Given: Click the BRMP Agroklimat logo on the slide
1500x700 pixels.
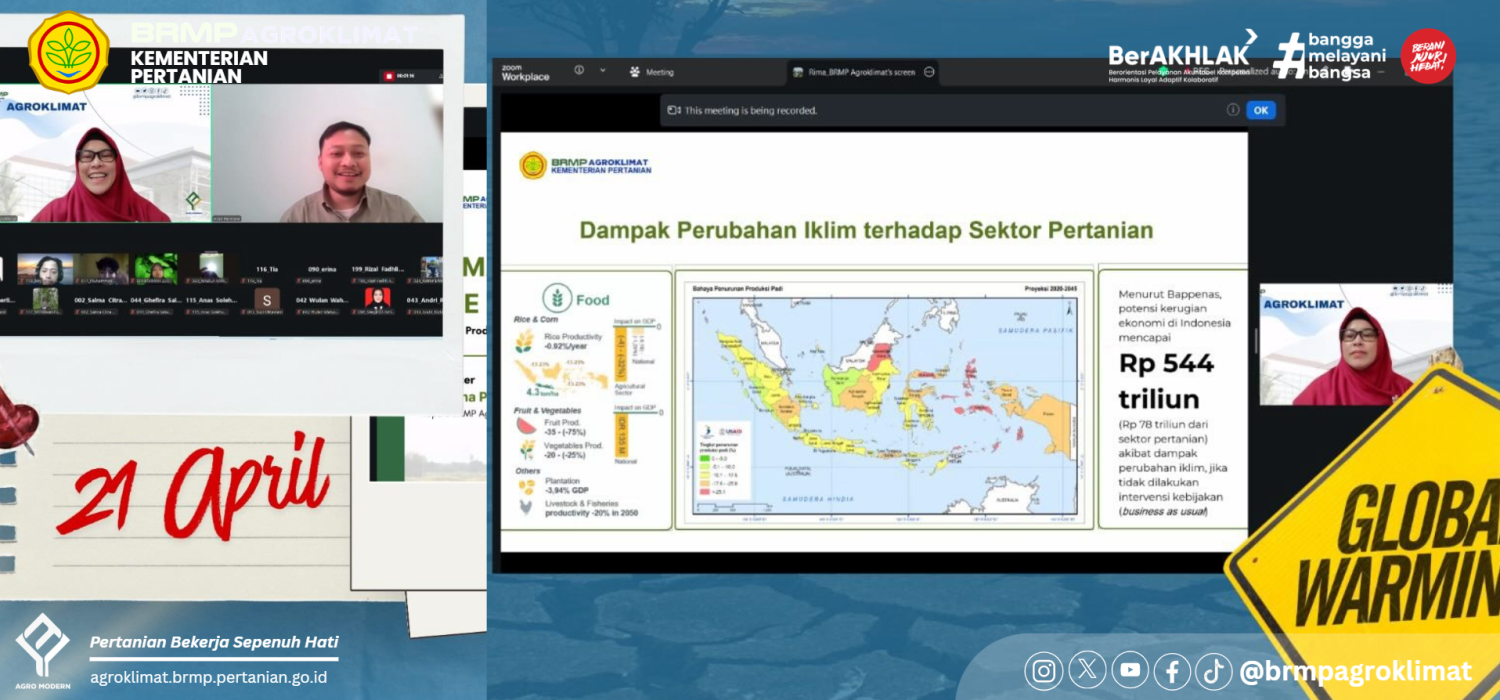Looking at the screenshot, I should (585, 165).
